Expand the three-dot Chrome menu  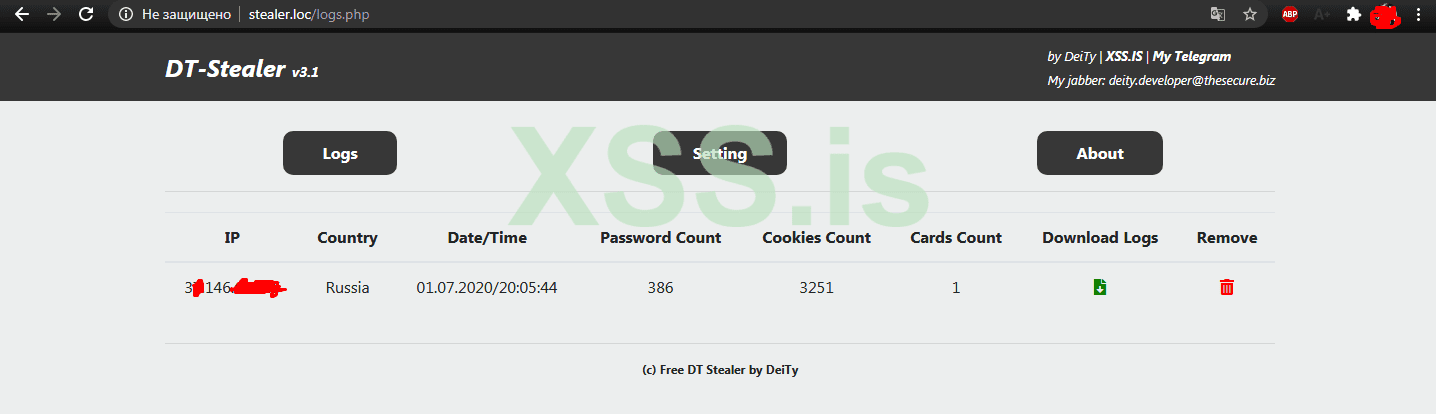1418,15
